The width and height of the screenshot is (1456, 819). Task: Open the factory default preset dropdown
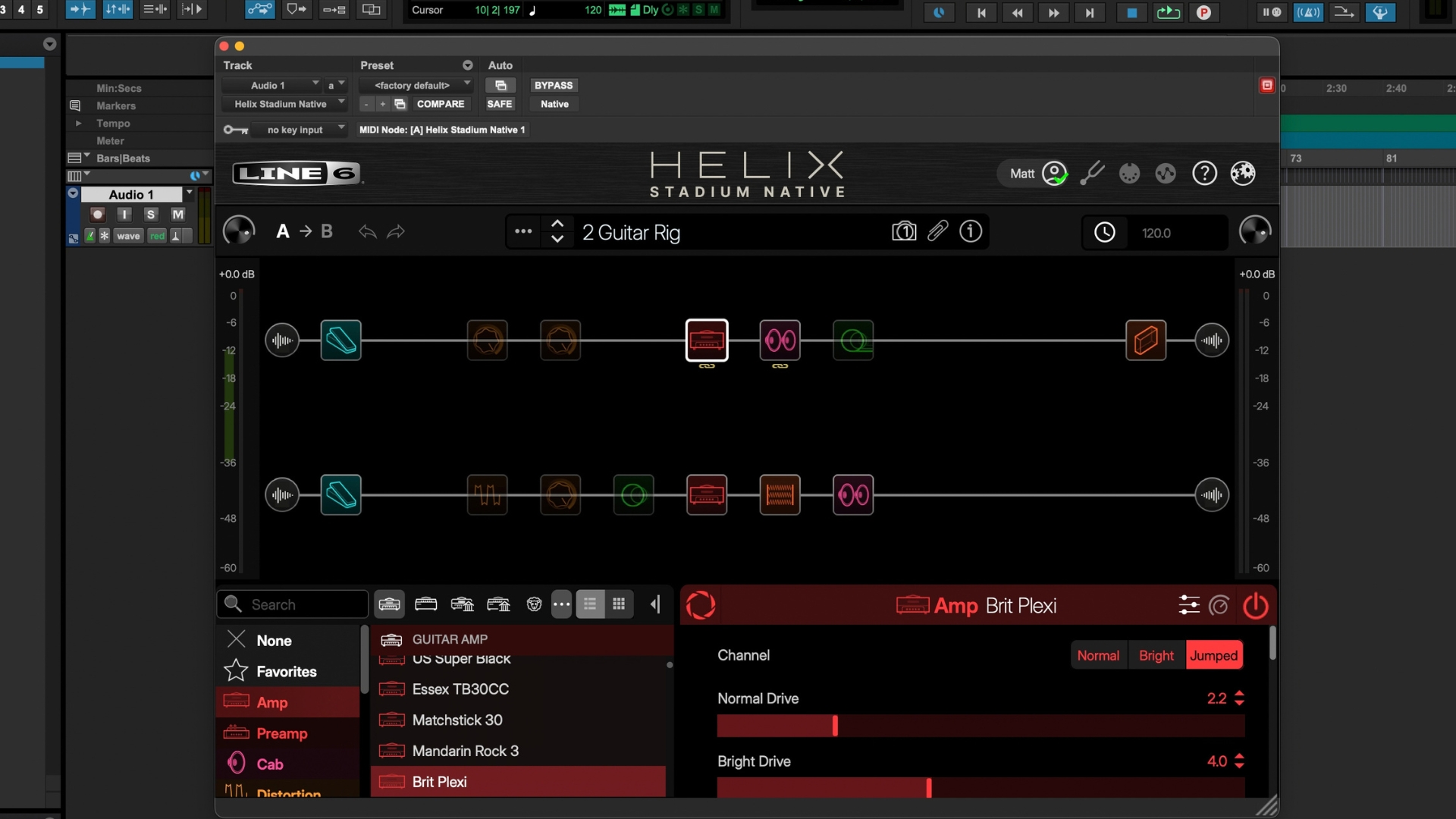(x=416, y=85)
